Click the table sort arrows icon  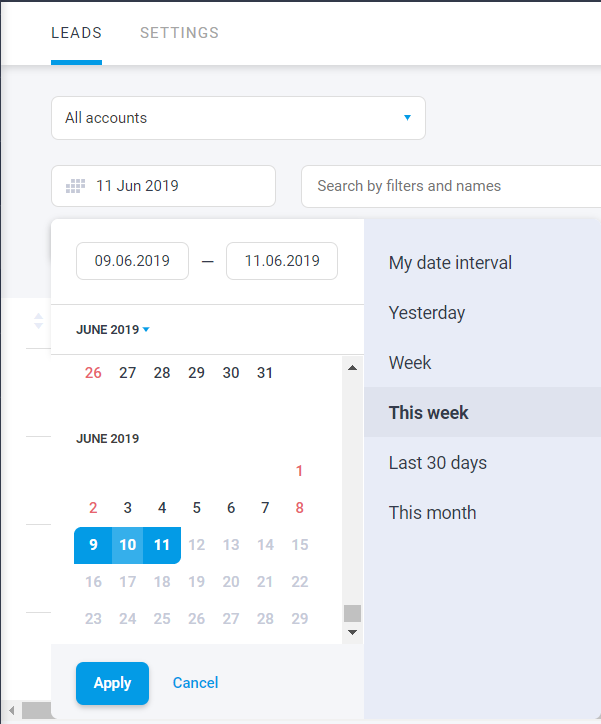tap(39, 321)
